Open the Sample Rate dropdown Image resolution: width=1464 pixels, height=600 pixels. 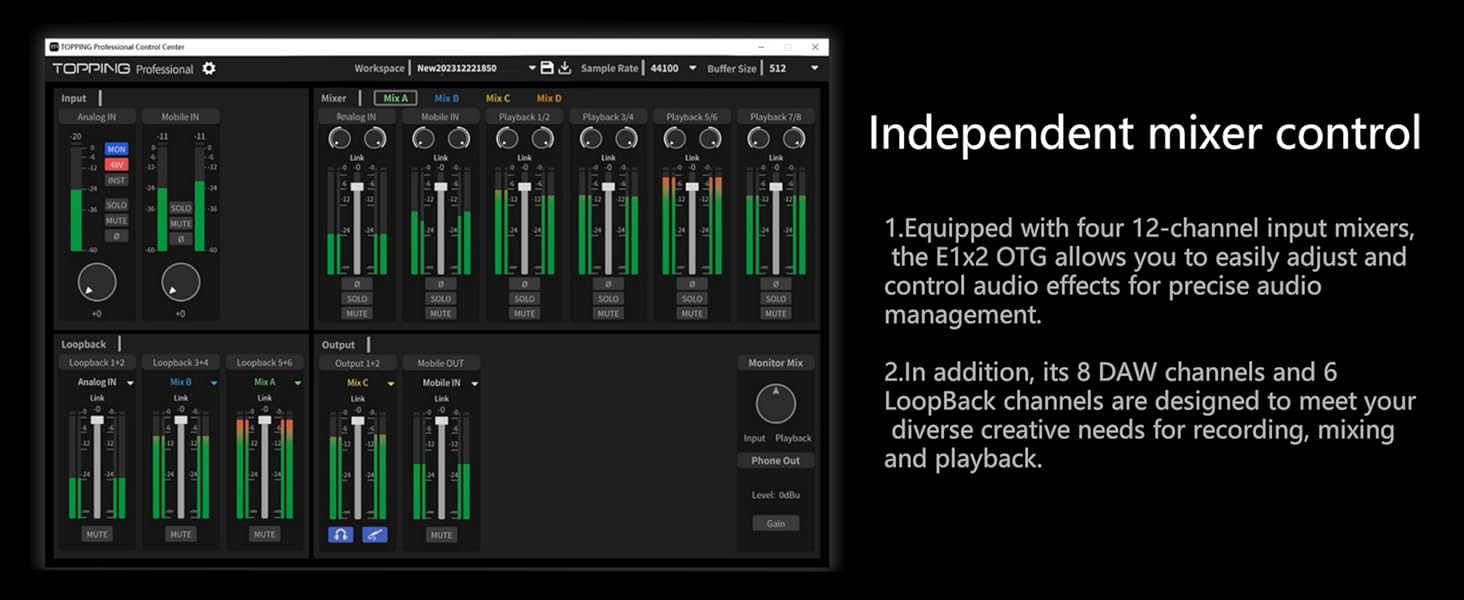tap(692, 68)
